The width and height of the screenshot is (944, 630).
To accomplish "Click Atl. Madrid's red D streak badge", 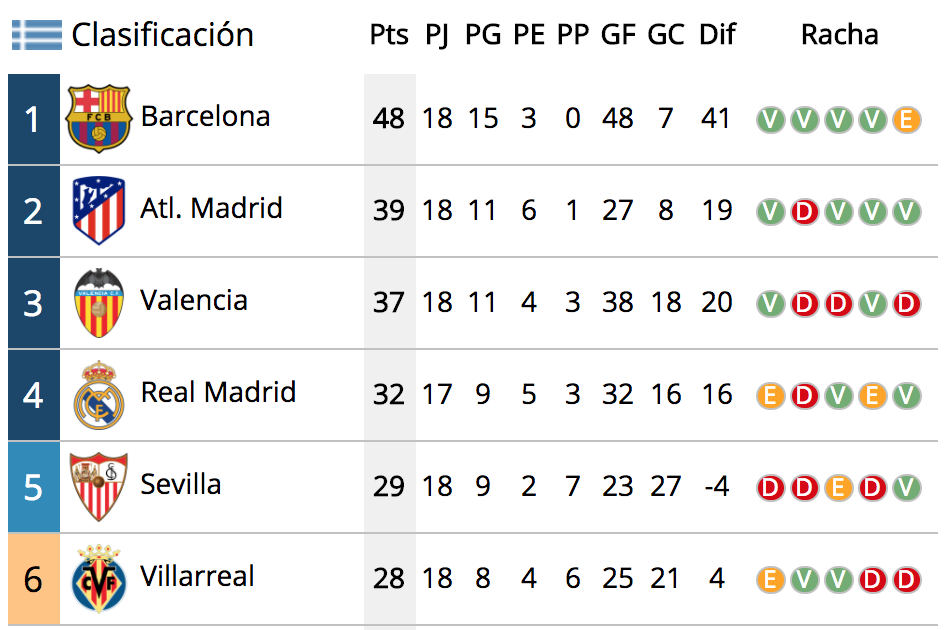I will click(x=804, y=212).
